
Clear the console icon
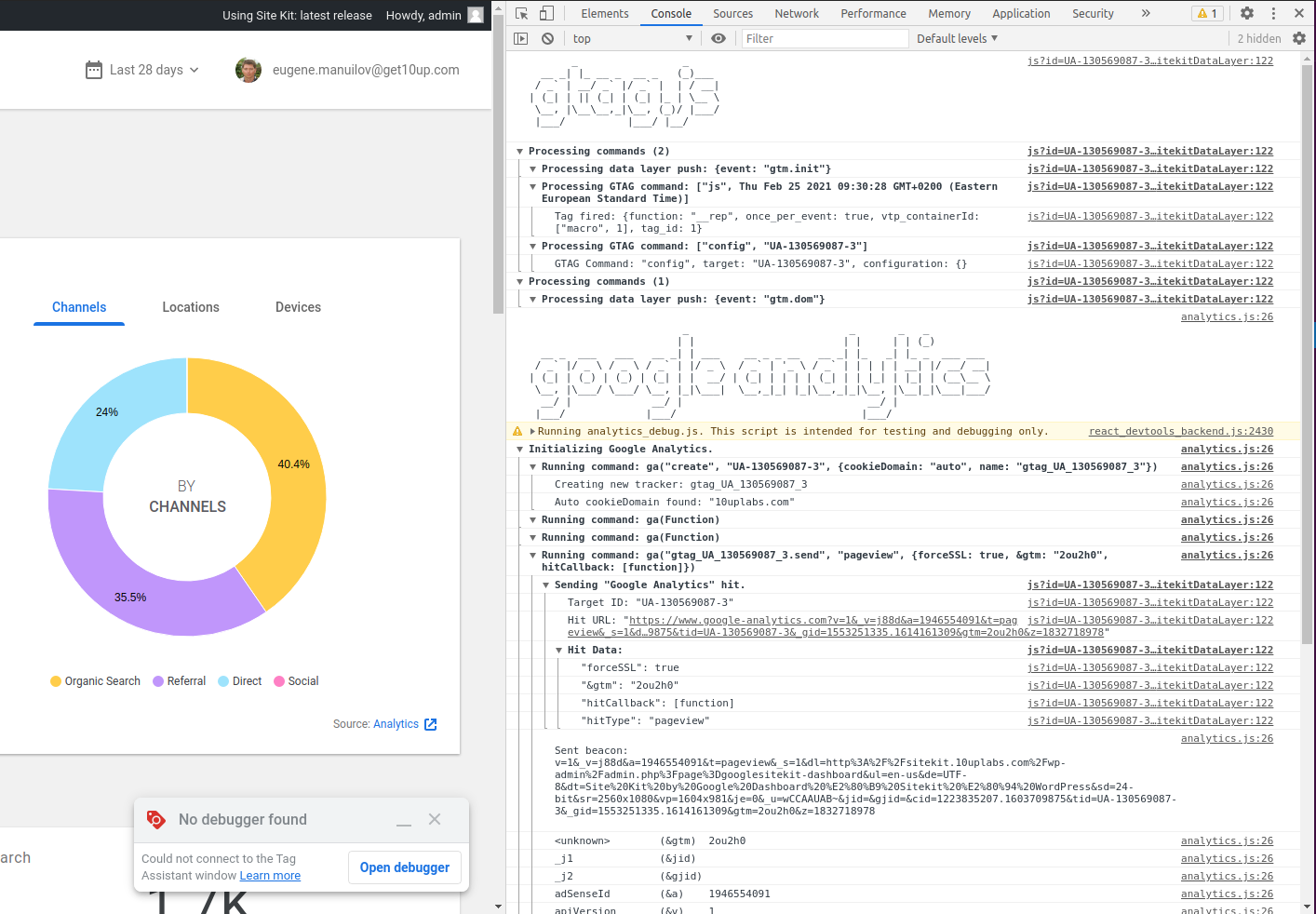pyautogui.click(x=548, y=38)
